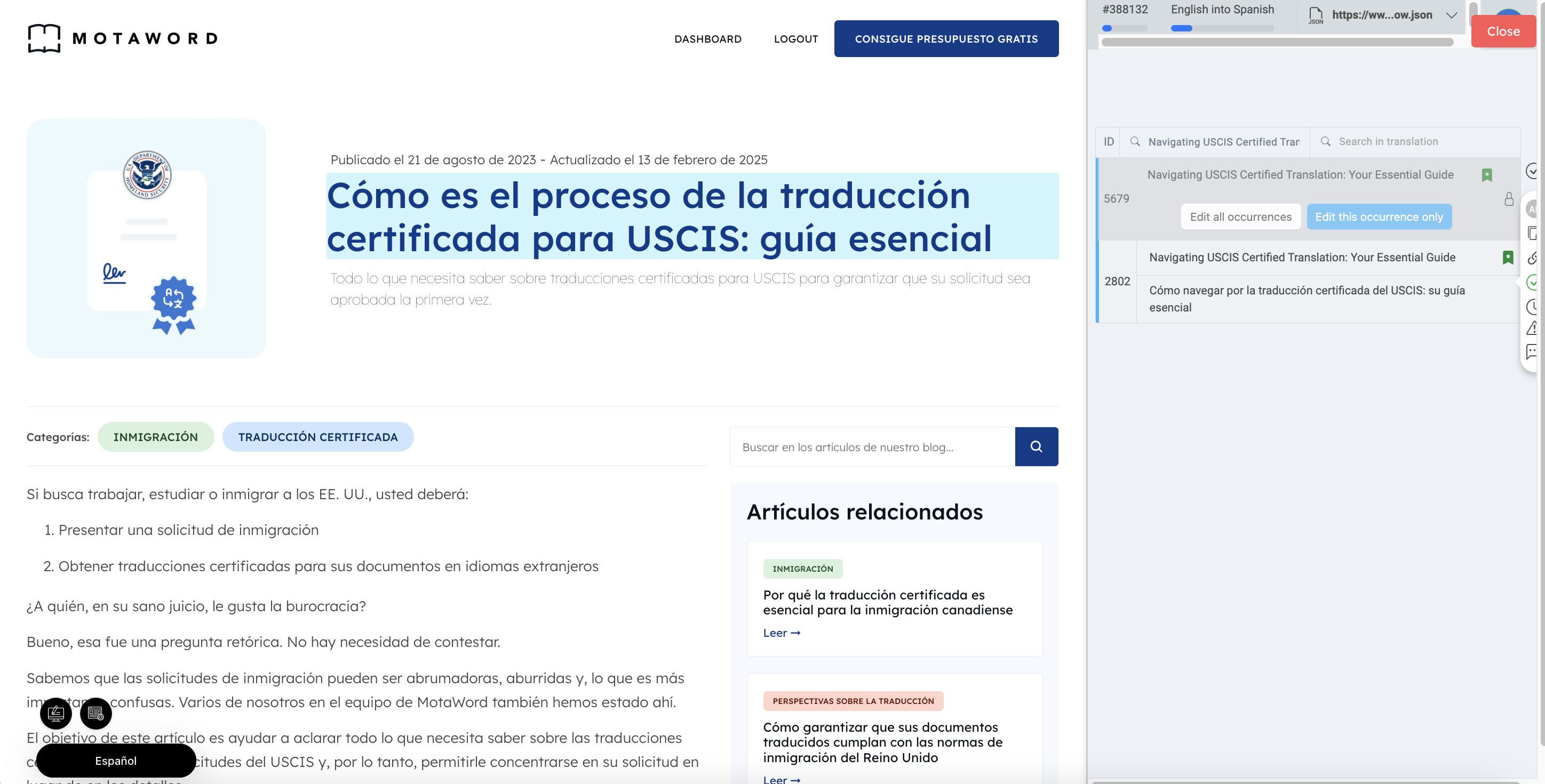Toggle the bookmark on segment 5679
The height and width of the screenshot is (784, 1545).
(x=1487, y=175)
